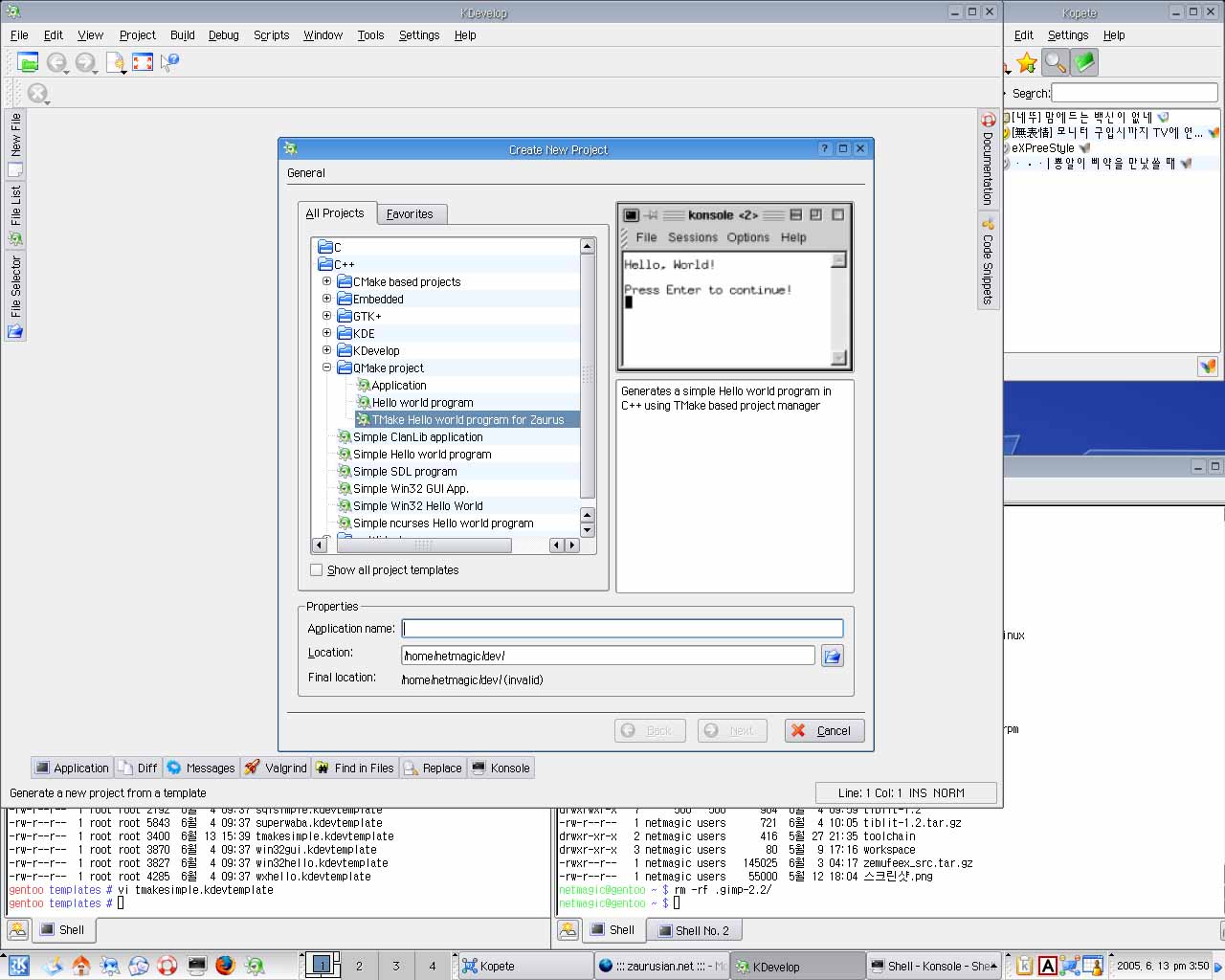The image size is (1225, 980).
Task: Switch to the Favorites tab
Action: (x=410, y=214)
